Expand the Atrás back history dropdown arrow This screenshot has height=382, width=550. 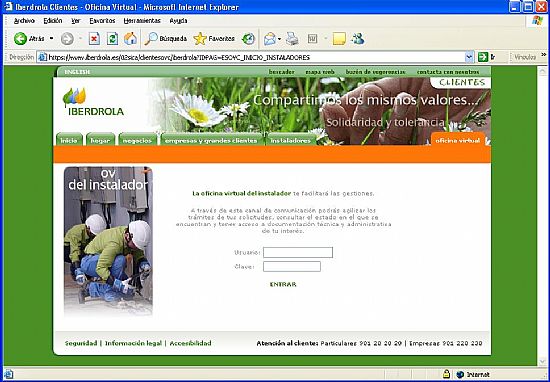click(x=52, y=38)
